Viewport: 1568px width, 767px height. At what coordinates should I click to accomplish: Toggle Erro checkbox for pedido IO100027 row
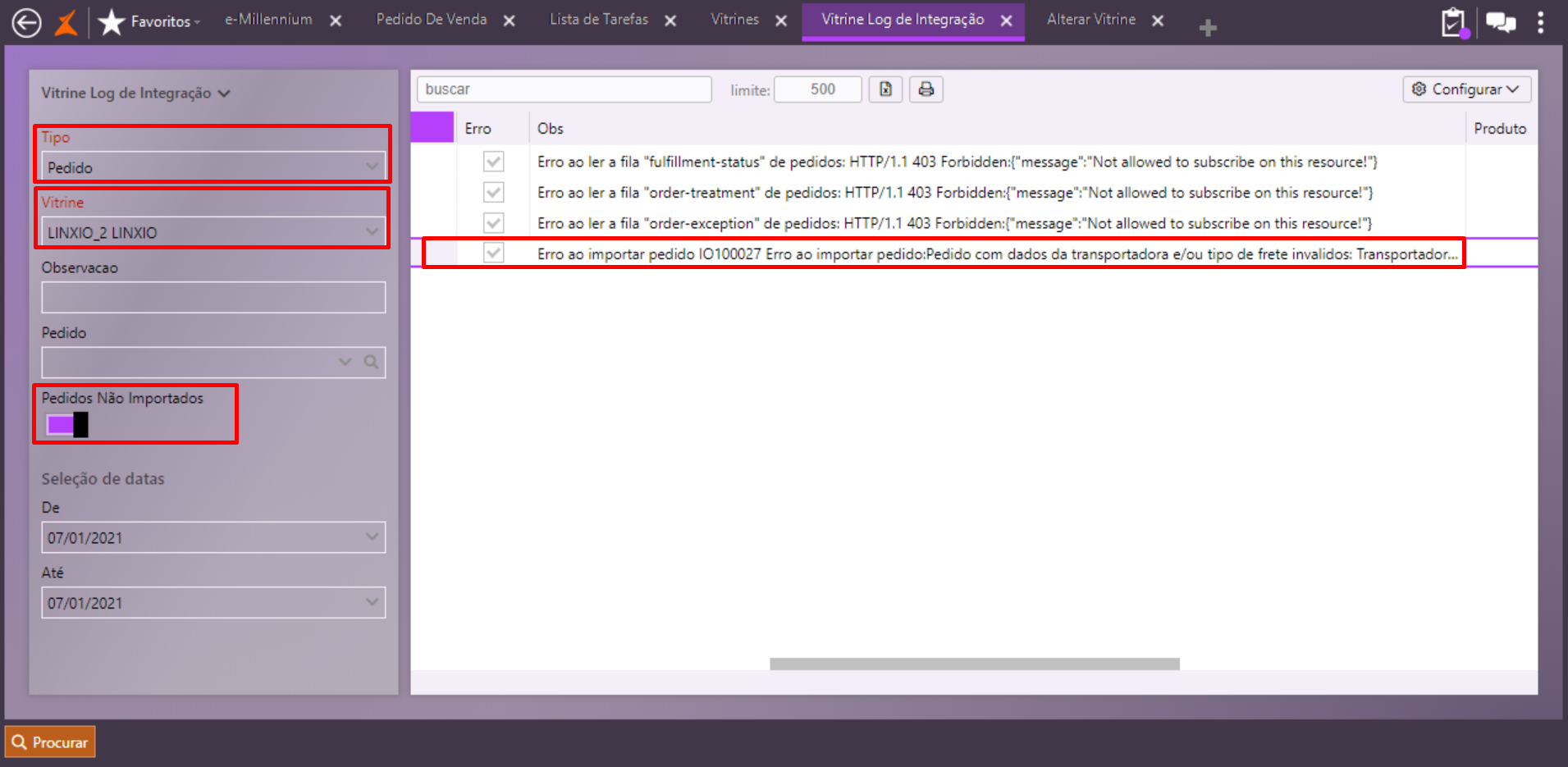point(493,253)
